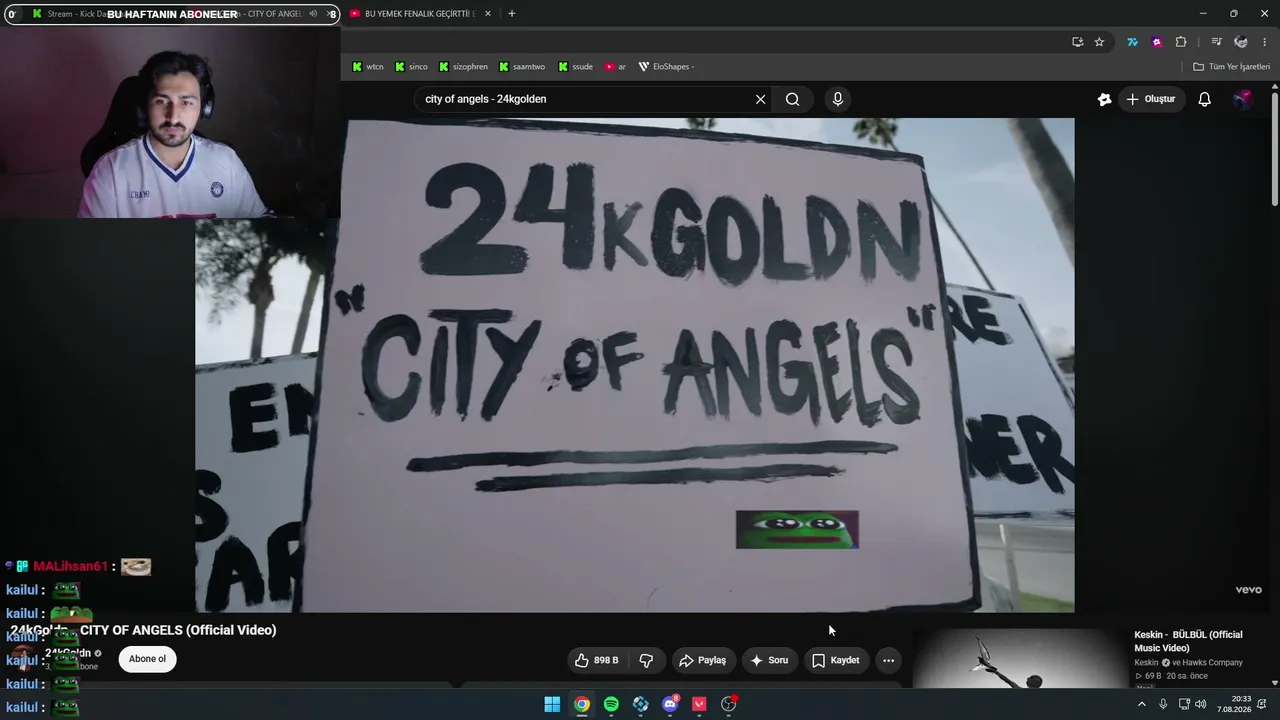Open the network tray icon

[x=1183, y=704]
